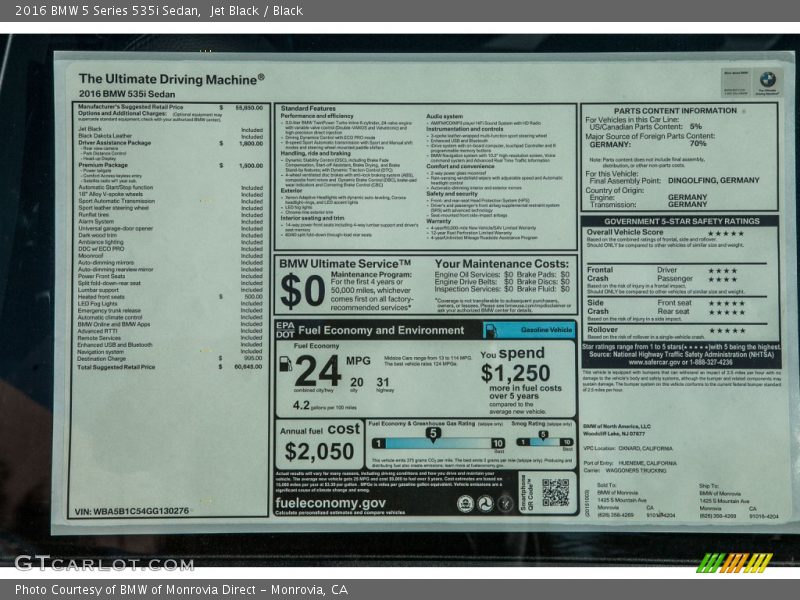Click the "PARTS CONTENT INFORMATION" heading
The image size is (800, 600).
[675, 111]
